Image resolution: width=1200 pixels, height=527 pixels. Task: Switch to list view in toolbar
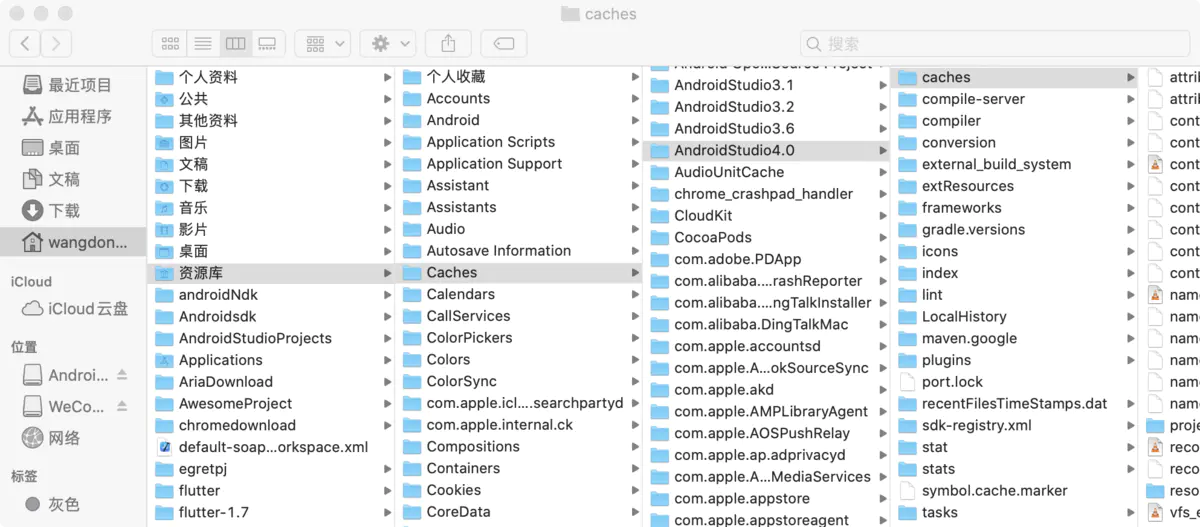[203, 43]
